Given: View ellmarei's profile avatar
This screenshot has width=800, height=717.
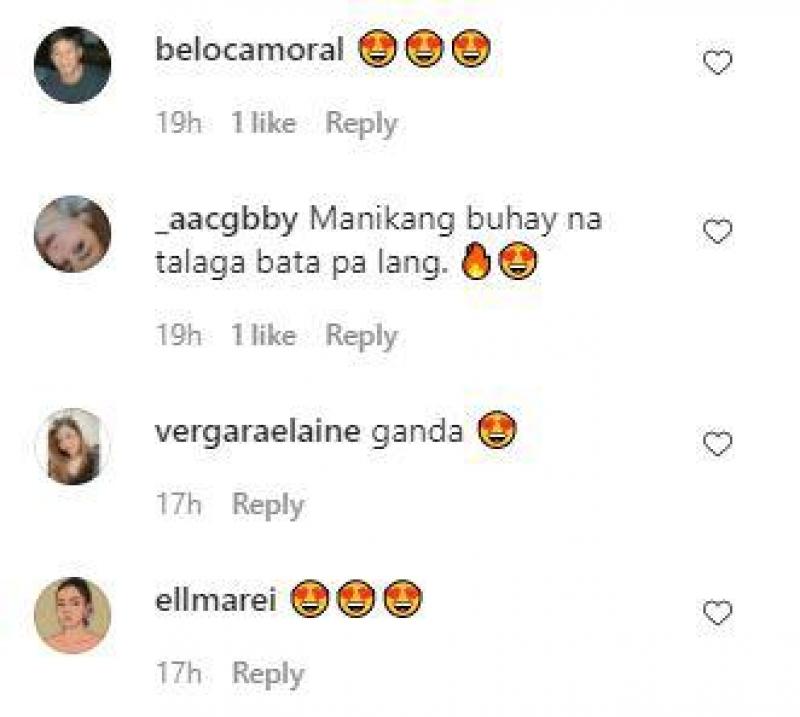Looking at the screenshot, I should point(72,615).
